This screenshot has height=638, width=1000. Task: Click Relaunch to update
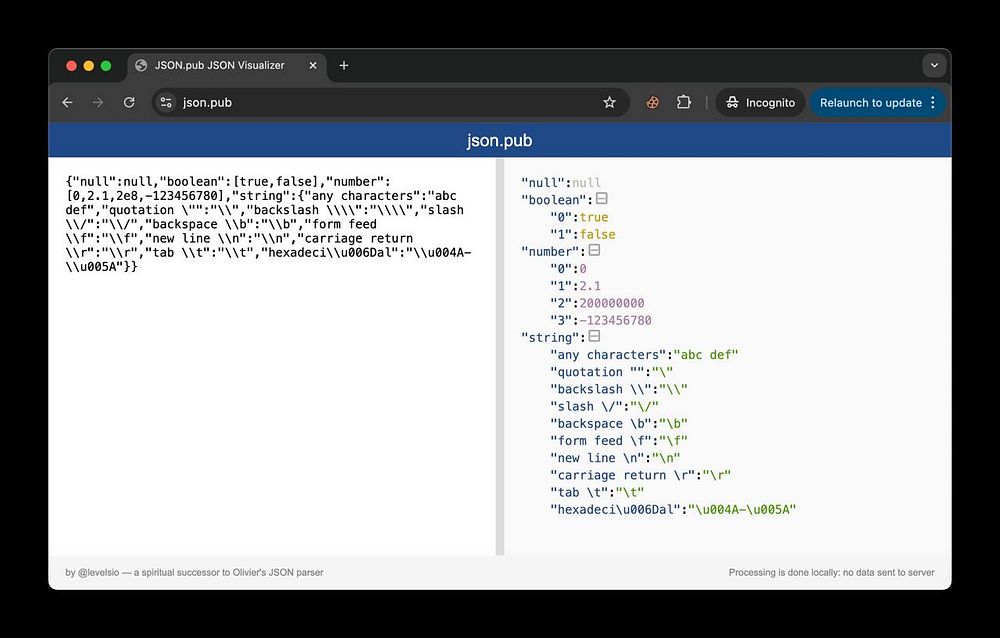click(871, 102)
